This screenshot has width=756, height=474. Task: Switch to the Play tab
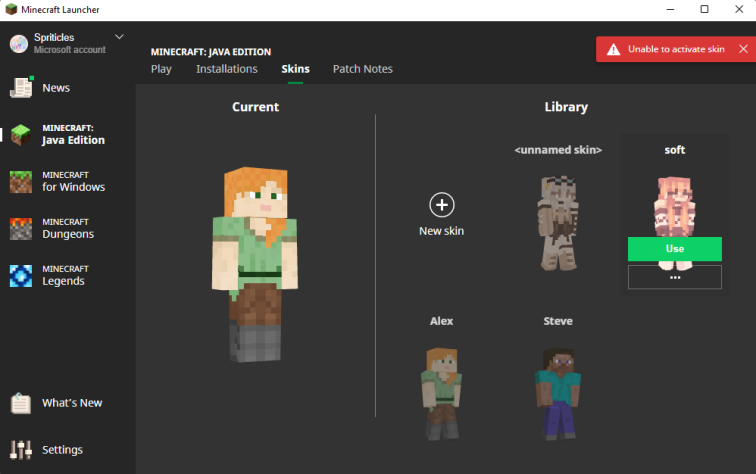click(161, 69)
